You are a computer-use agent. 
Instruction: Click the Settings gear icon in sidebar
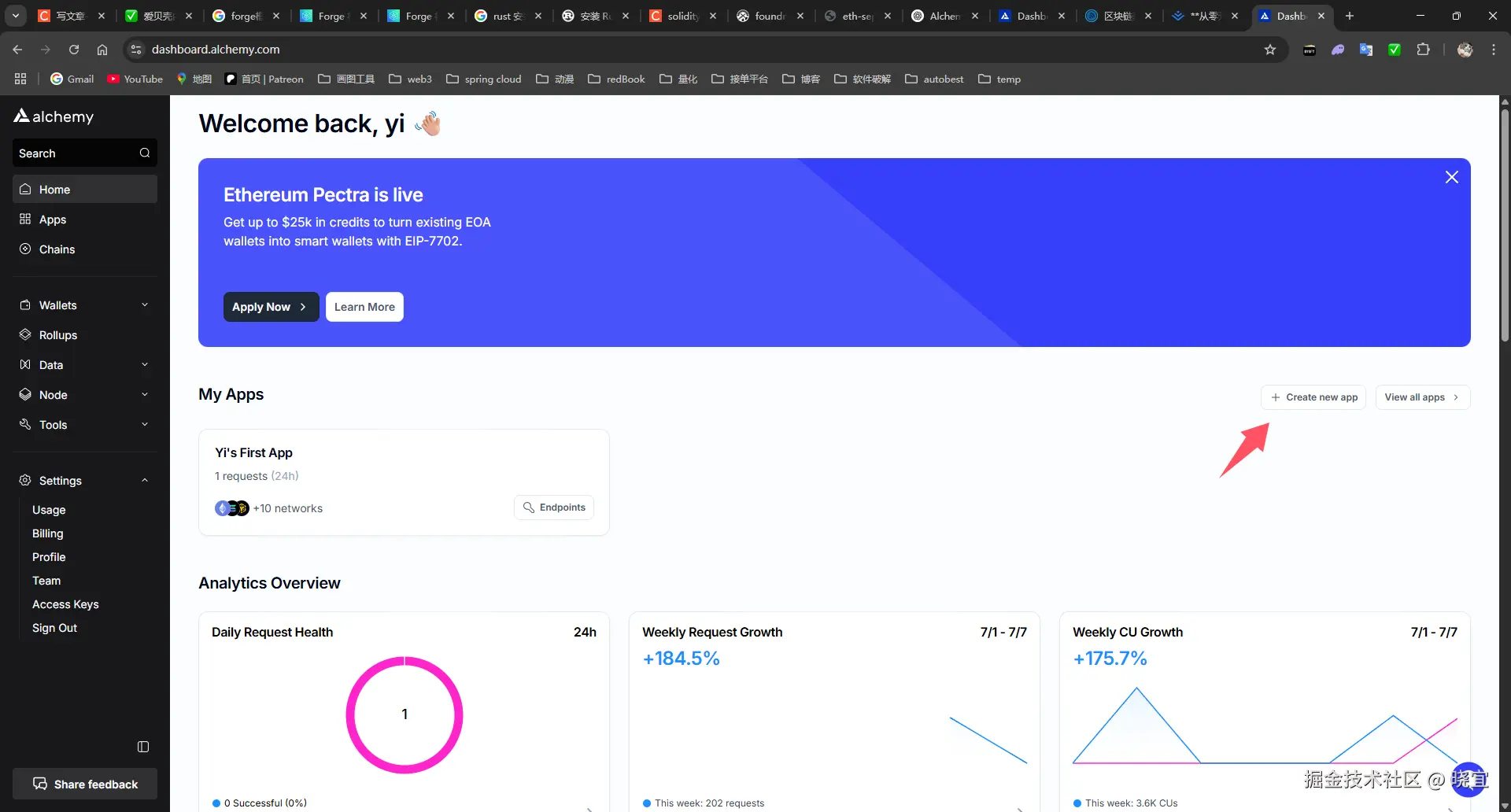(25, 481)
